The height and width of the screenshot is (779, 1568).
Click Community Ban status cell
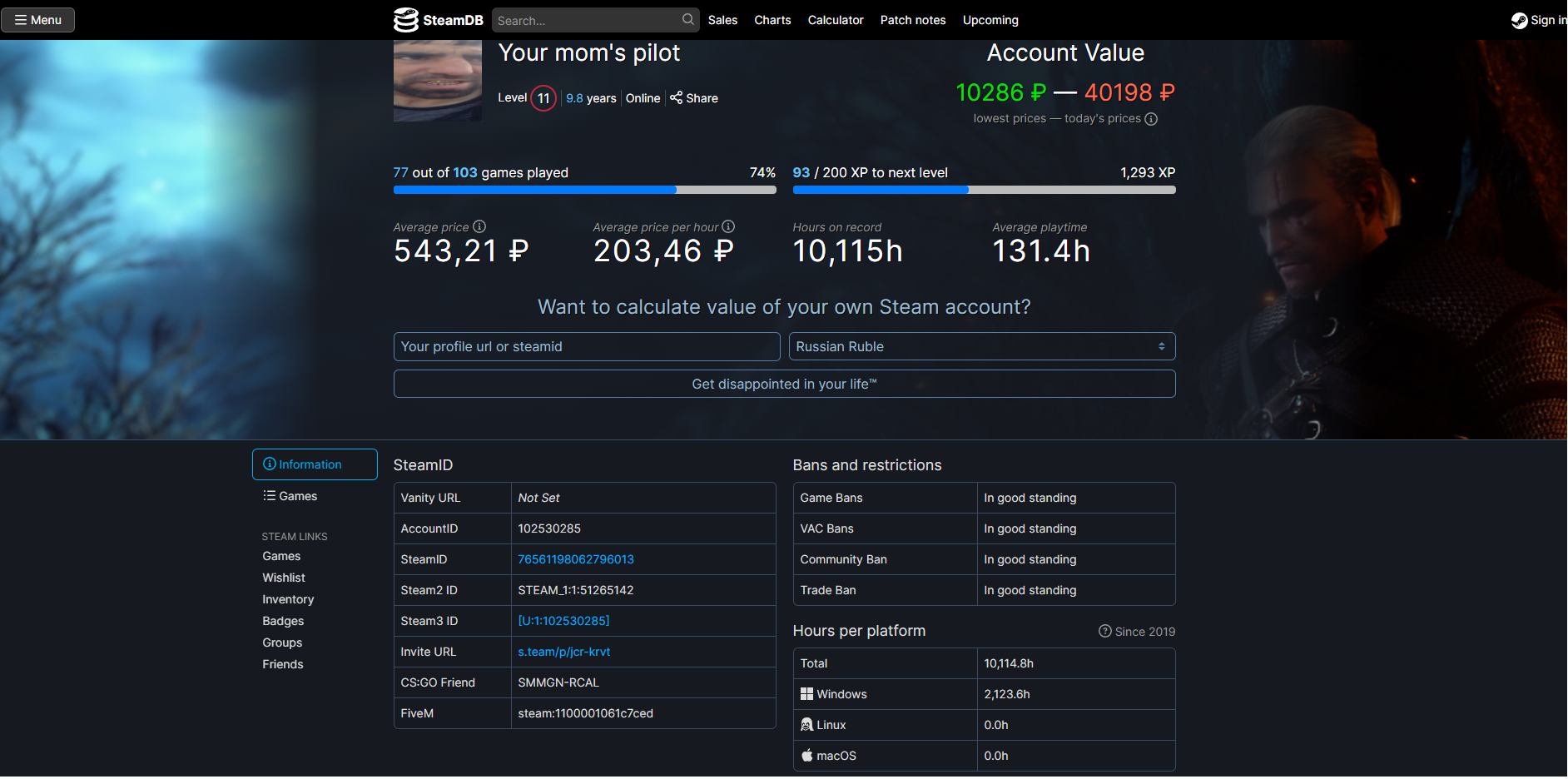(1075, 559)
